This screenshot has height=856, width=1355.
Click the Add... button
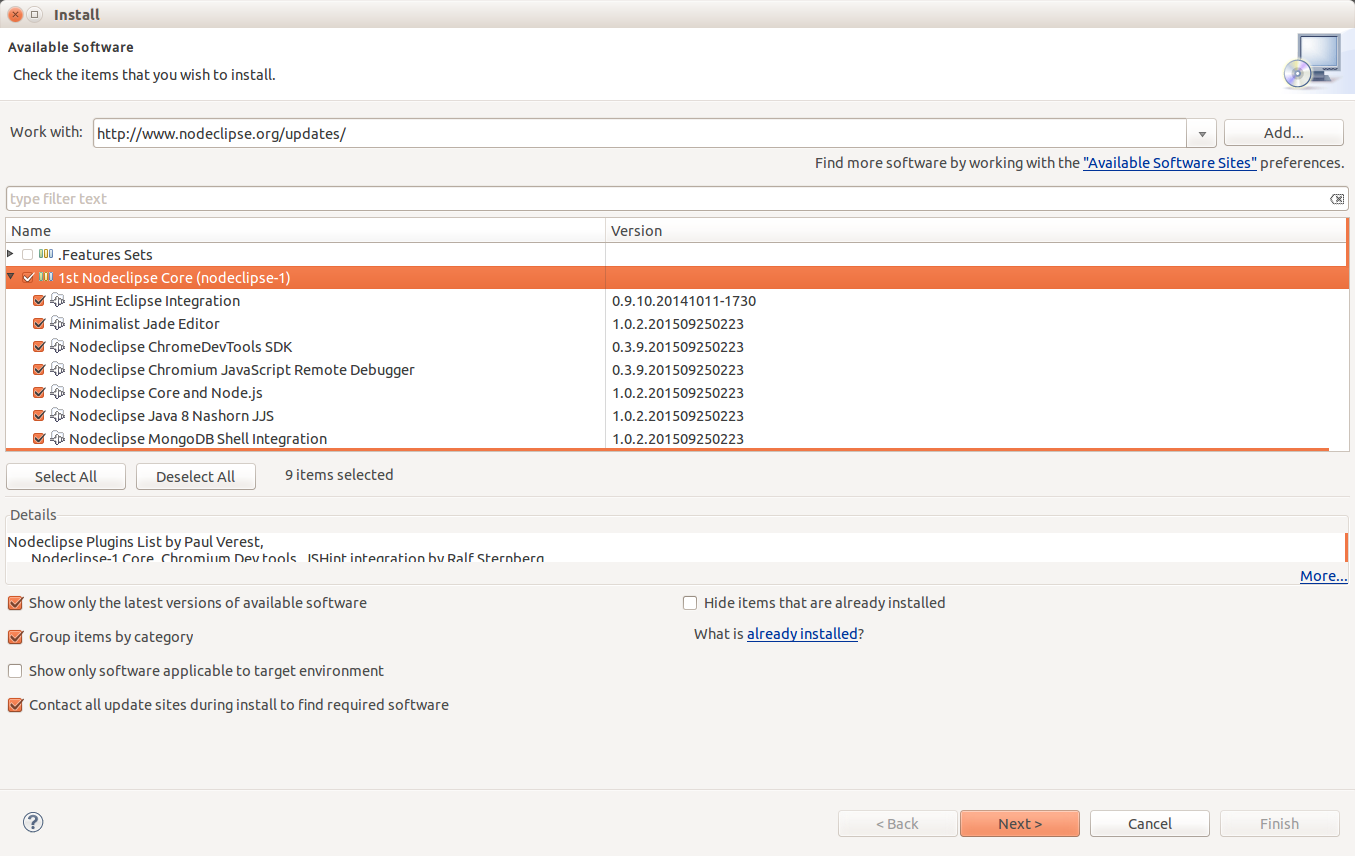[1283, 132]
